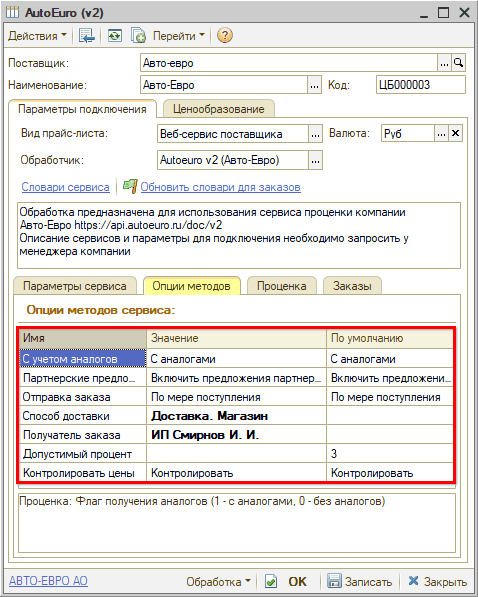The height and width of the screenshot is (597, 478).
Task: Click magnifier icon beside Поставщик field
Action: (x=458, y=63)
